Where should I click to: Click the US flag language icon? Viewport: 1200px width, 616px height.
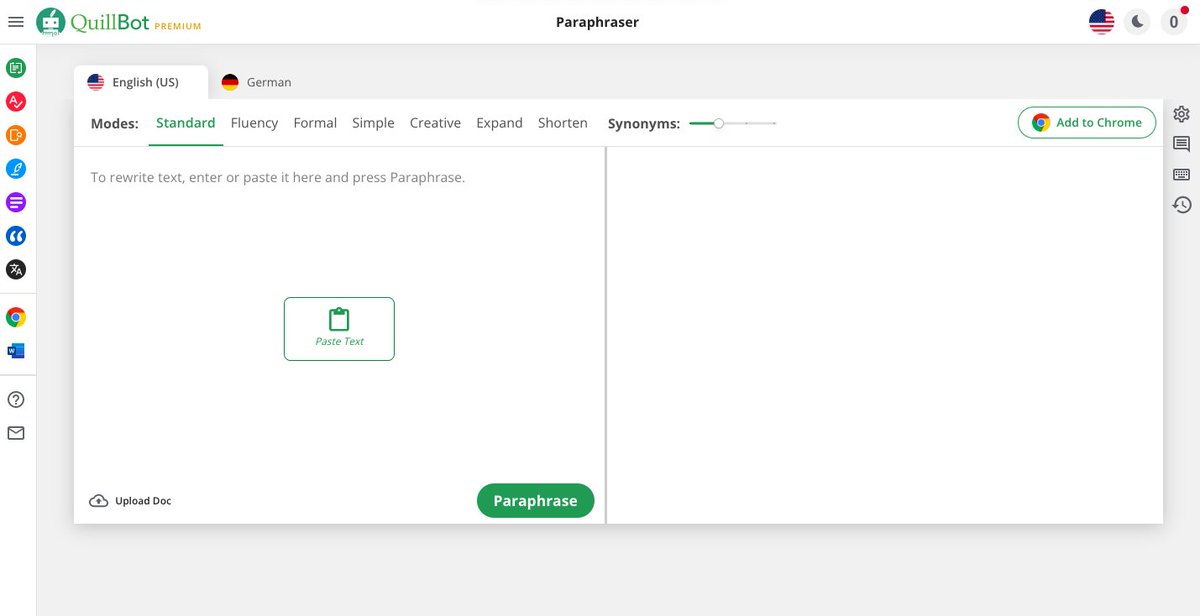click(x=1101, y=22)
